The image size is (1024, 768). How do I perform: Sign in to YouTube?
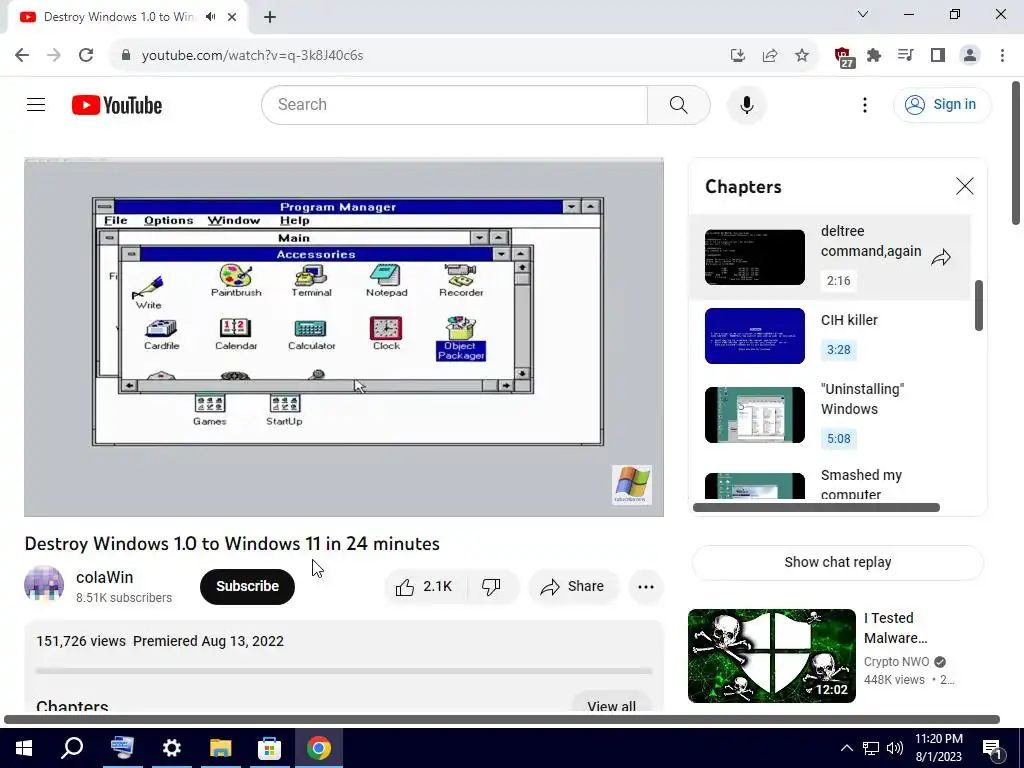point(941,104)
